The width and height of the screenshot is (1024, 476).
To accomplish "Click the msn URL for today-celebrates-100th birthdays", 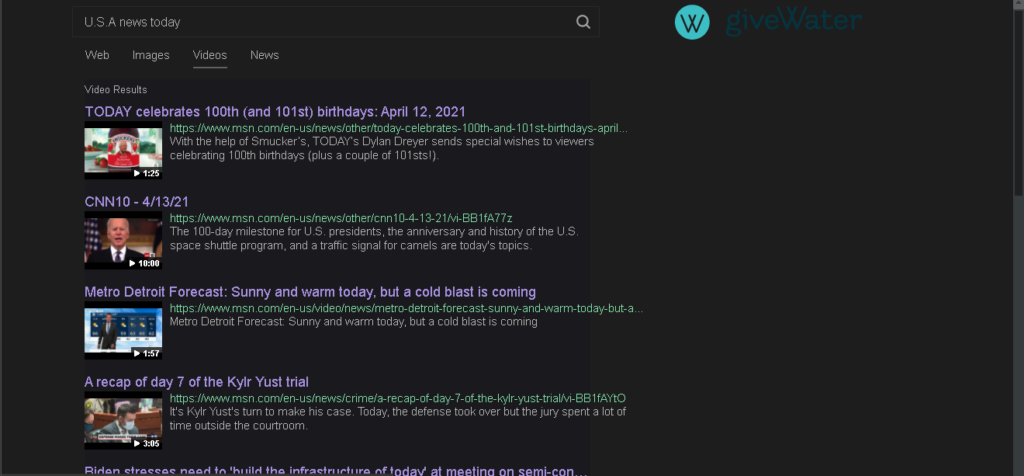I will pos(398,128).
